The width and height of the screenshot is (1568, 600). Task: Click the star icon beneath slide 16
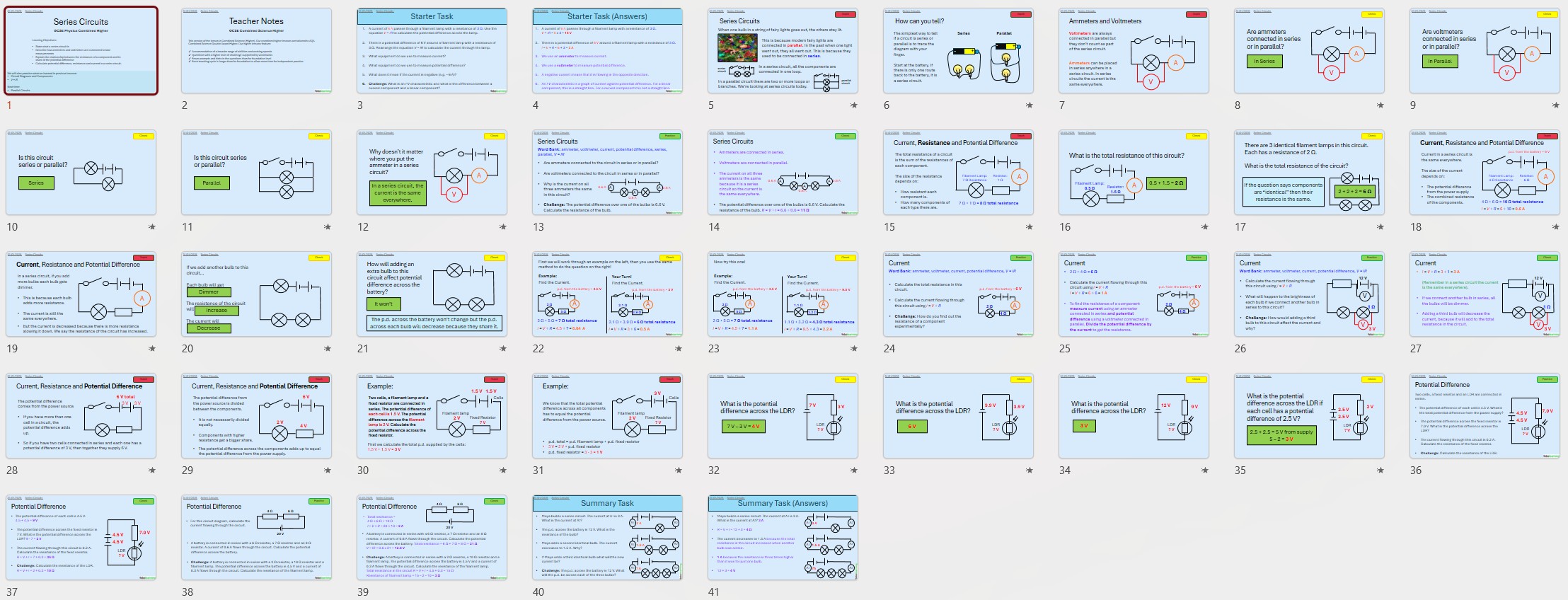(1205, 227)
